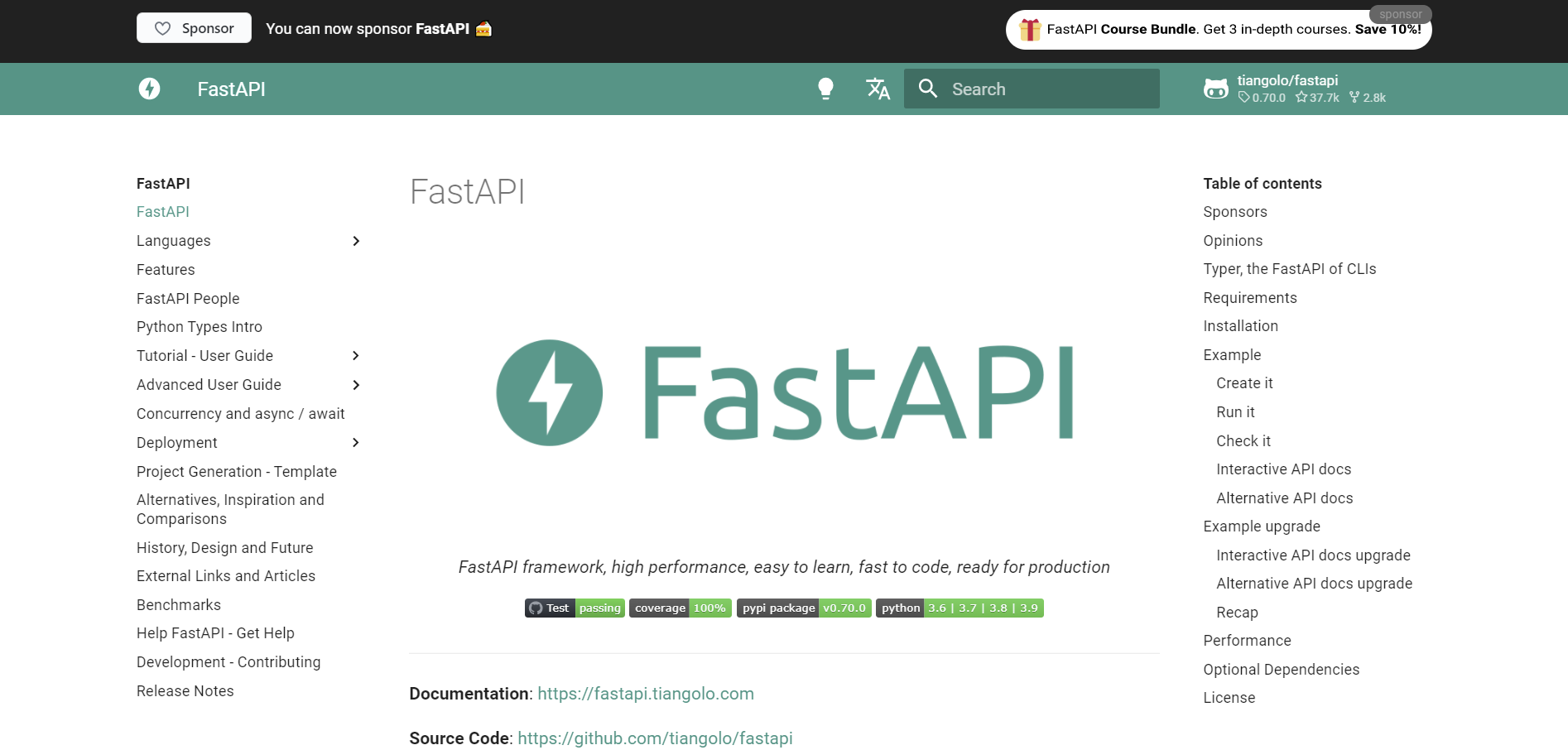Open the FastAPI Course Bundle banner

tap(1219, 29)
